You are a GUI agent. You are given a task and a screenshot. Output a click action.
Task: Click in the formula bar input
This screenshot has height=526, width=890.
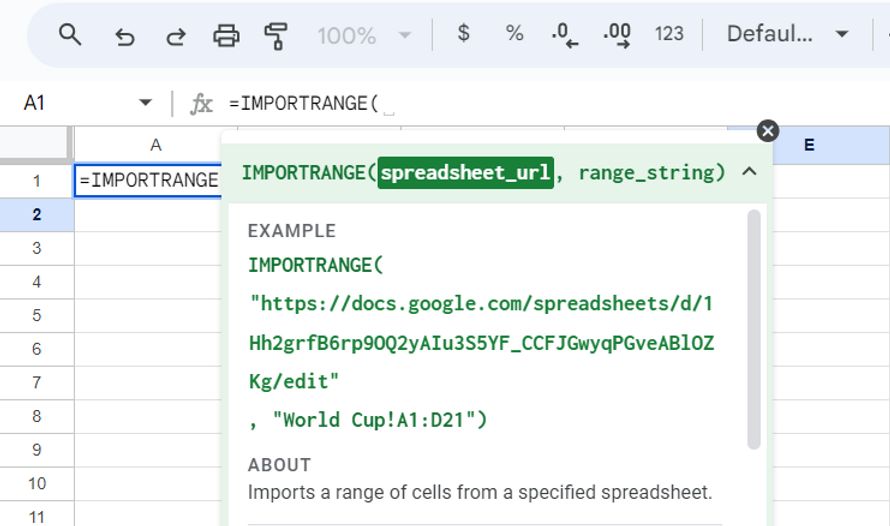point(550,103)
